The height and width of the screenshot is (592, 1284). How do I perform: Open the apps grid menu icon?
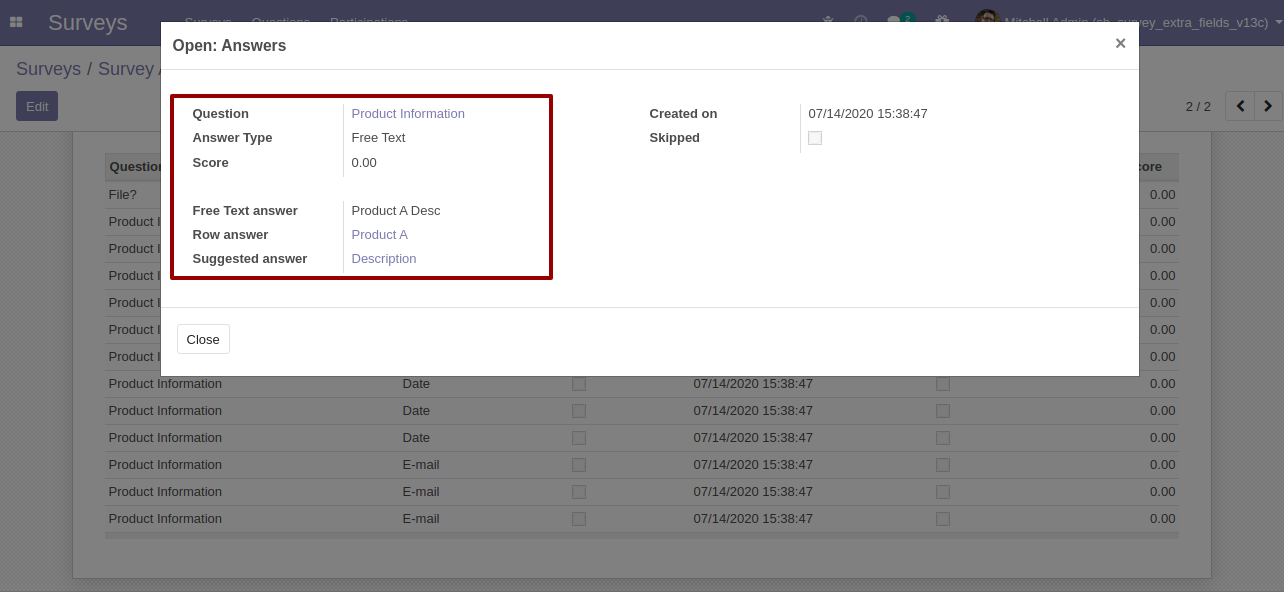[x=16, y=22]
